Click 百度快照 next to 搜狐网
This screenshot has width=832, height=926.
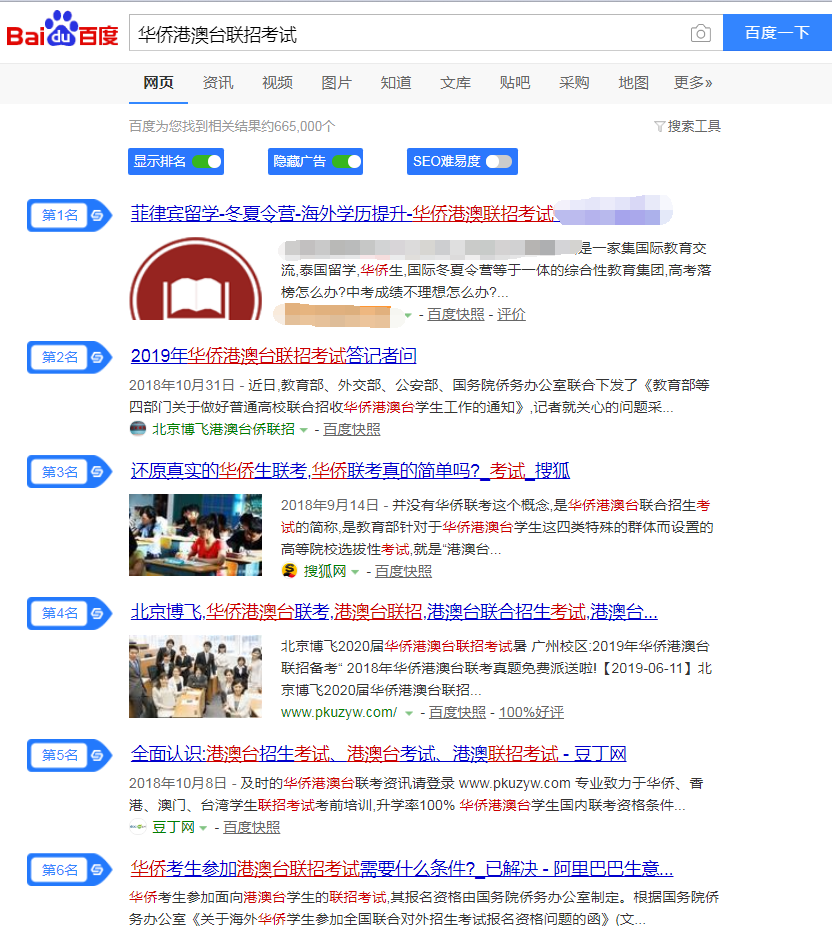(403, 571)
